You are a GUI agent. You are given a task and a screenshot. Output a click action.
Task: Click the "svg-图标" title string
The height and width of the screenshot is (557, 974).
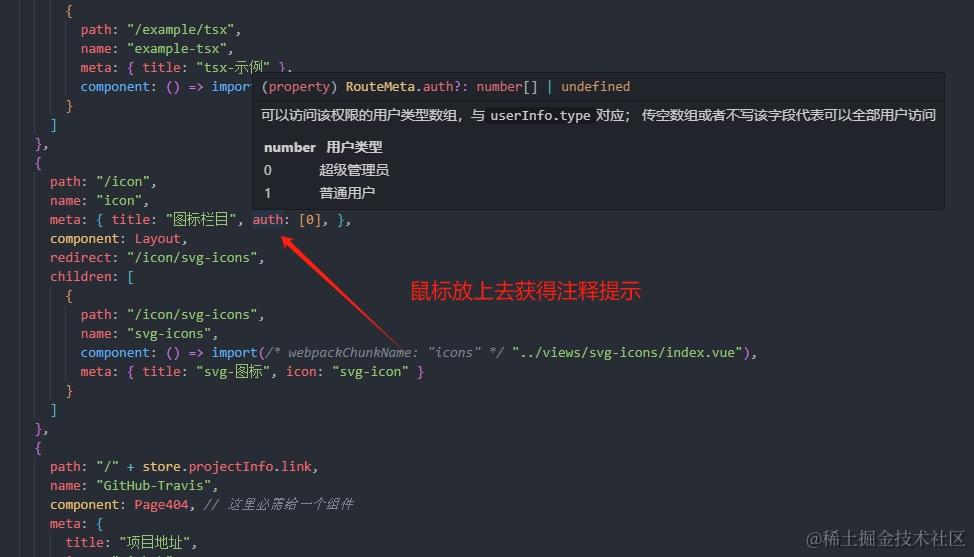tap(233, 371)
